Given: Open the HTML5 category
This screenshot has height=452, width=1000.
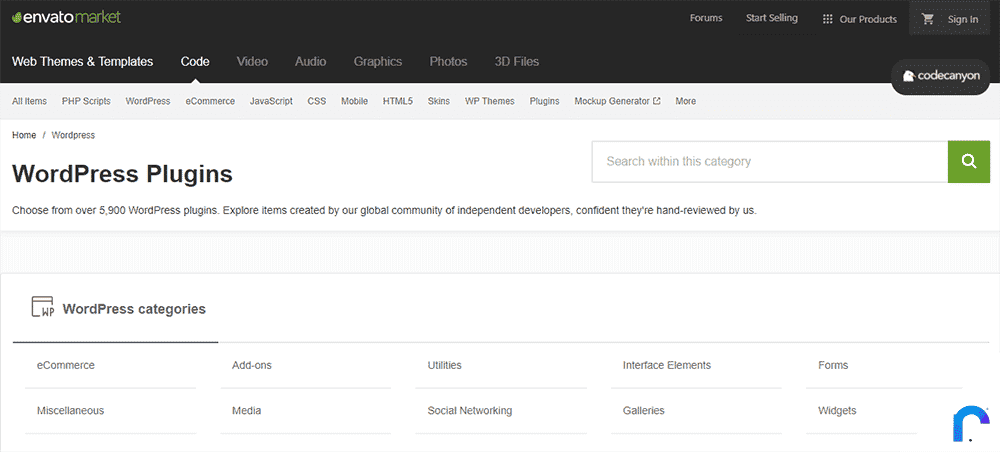Looking at the screenshot, I should (398, 101).
